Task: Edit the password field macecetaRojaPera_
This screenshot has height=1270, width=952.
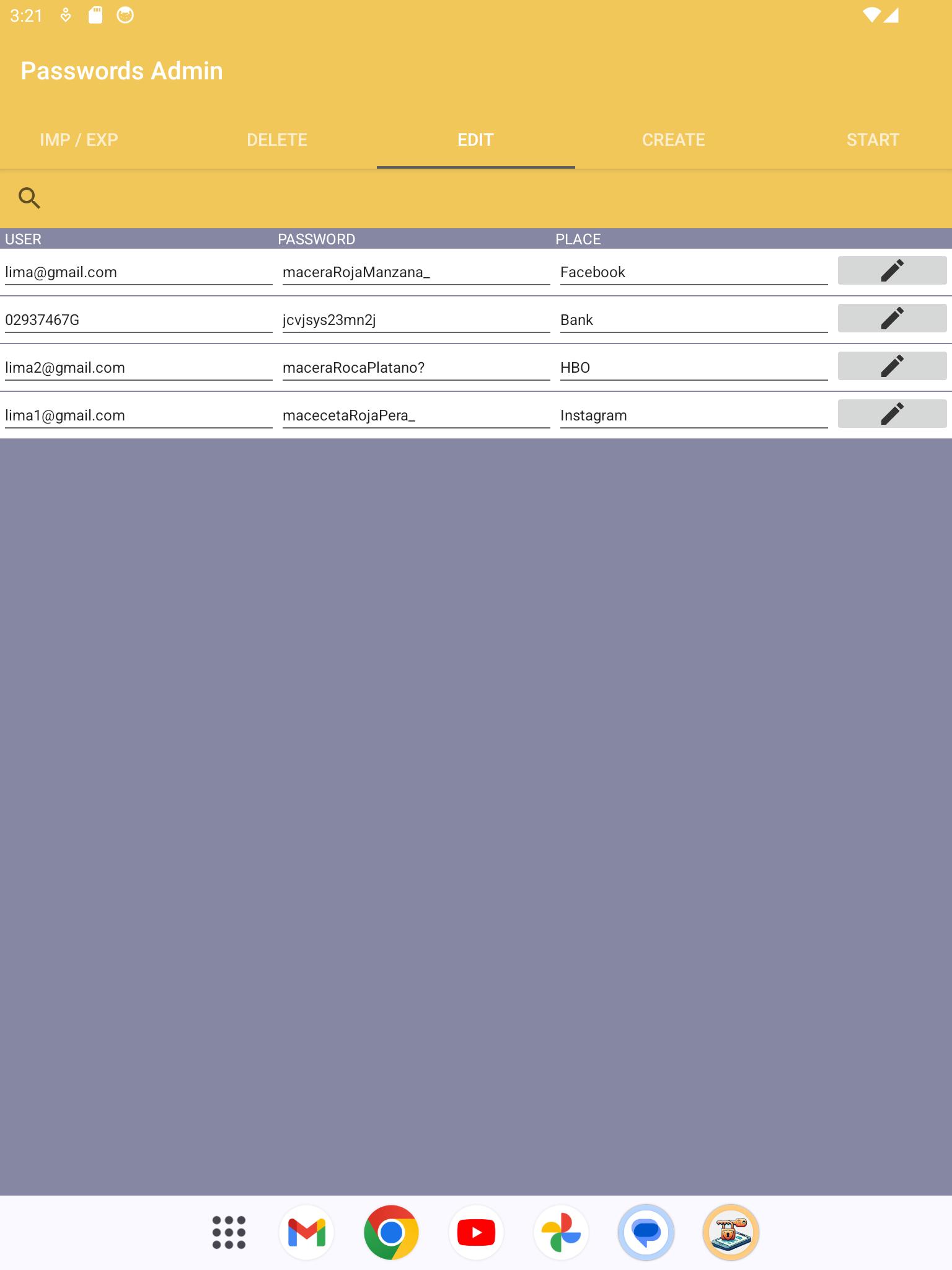Action: 416,415
